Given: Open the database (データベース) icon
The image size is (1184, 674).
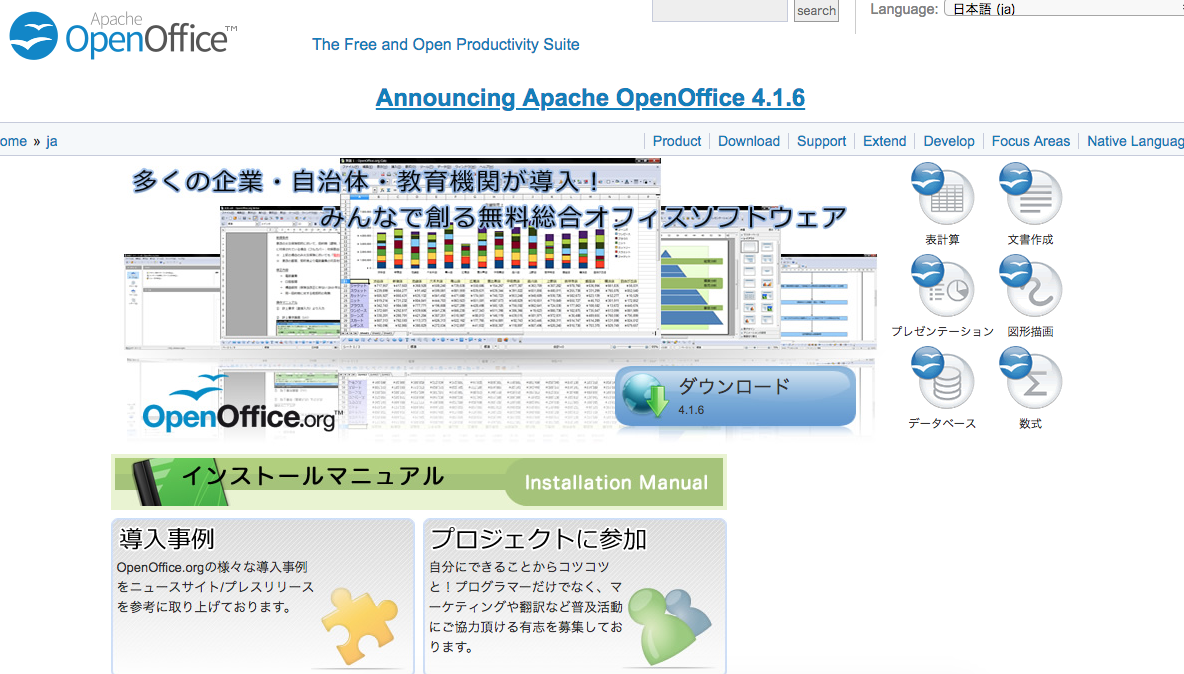Looking at the screenshot, I should [942, 380].
